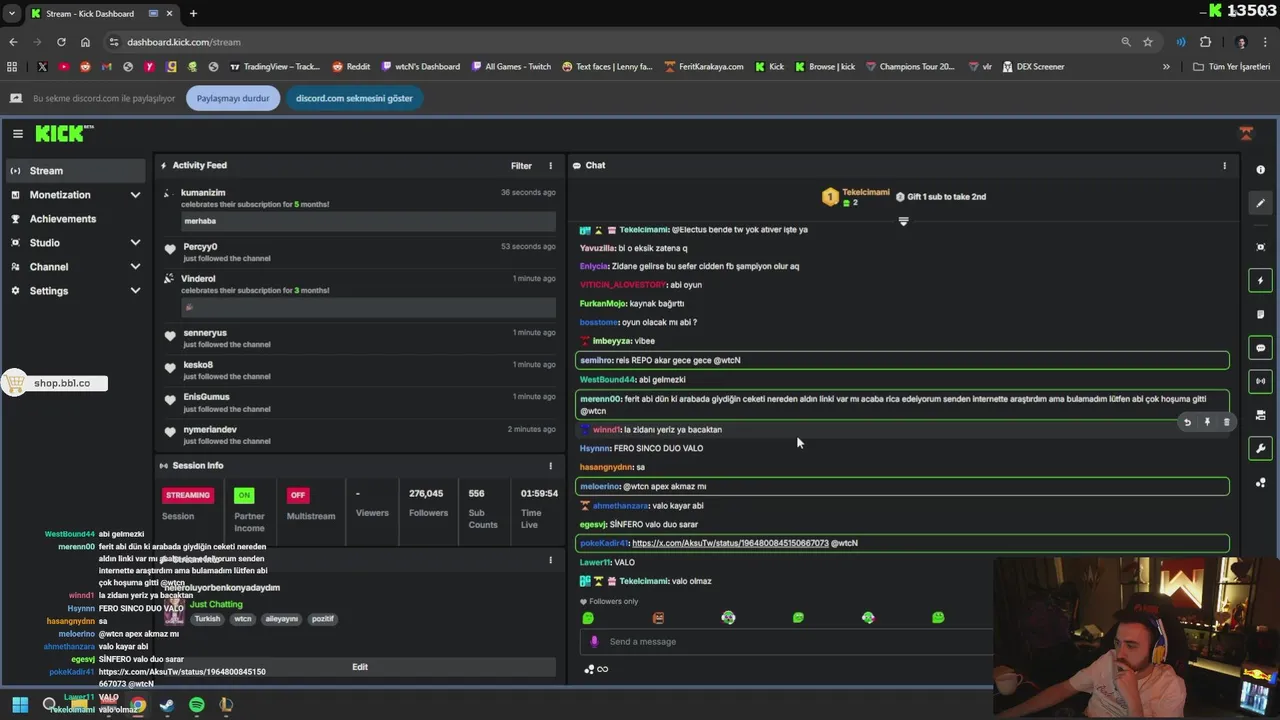This screenshot has width=1280, height=720.
Task: Open the info icon in right sidebar
Action: coord(1260,170)
